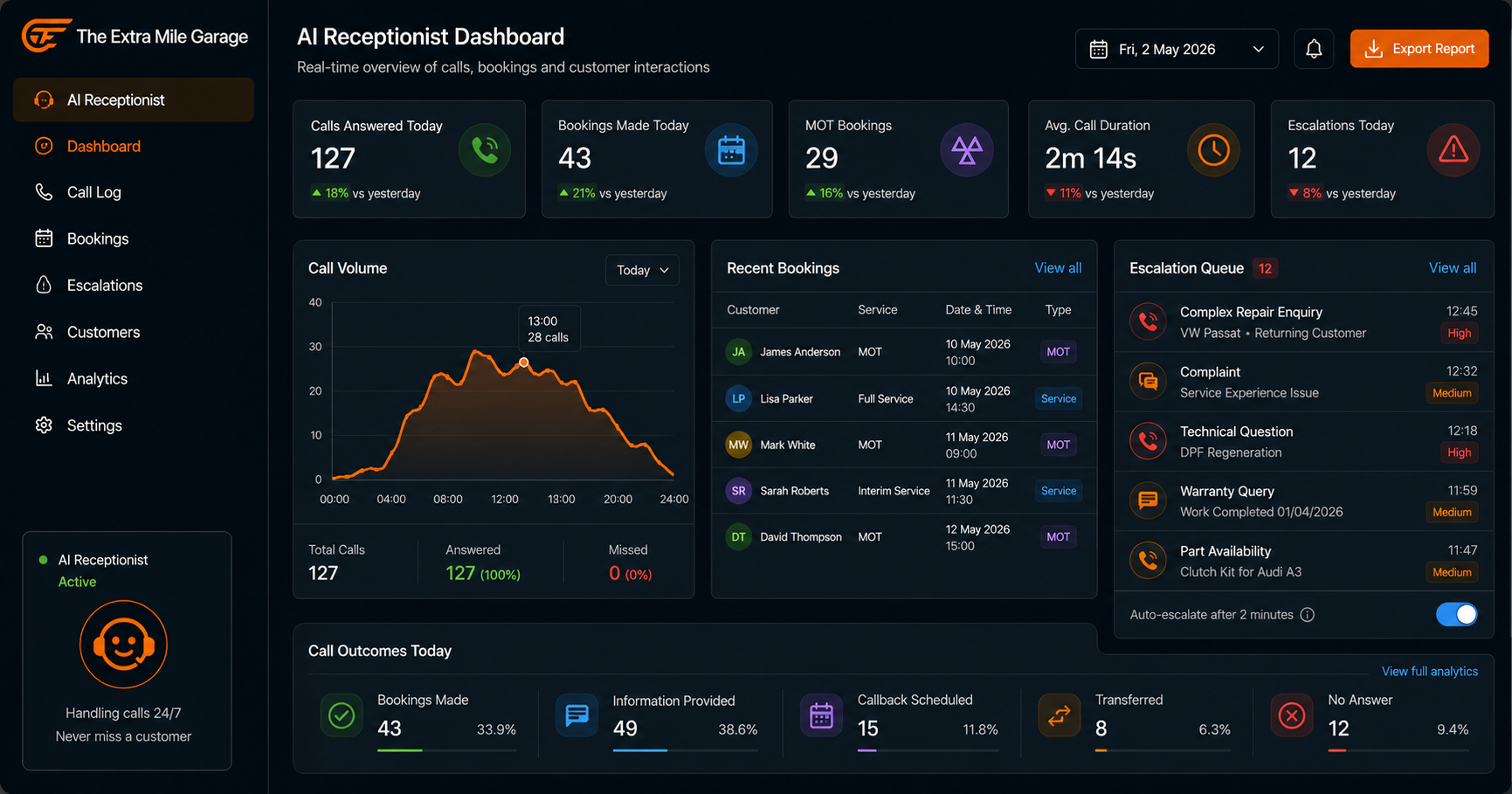Click the orange clock icon on Avg. Call Duration
Image resolution: width=1512 pixels, height=794 pixels.
point(1213,150)
